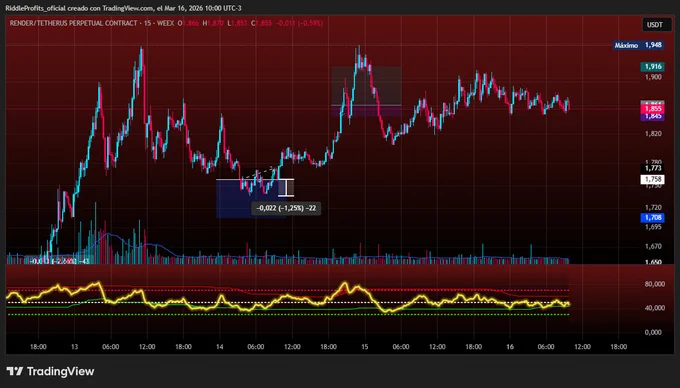Click the 1,720 price axis value
Image resolution: width=680 pixels, height=388 pixels.
653,208
